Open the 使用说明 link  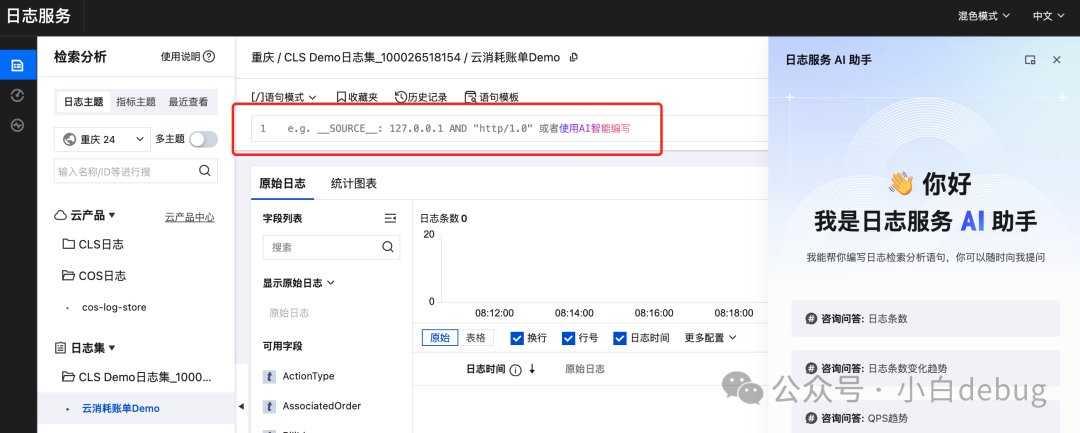[180, 56]
